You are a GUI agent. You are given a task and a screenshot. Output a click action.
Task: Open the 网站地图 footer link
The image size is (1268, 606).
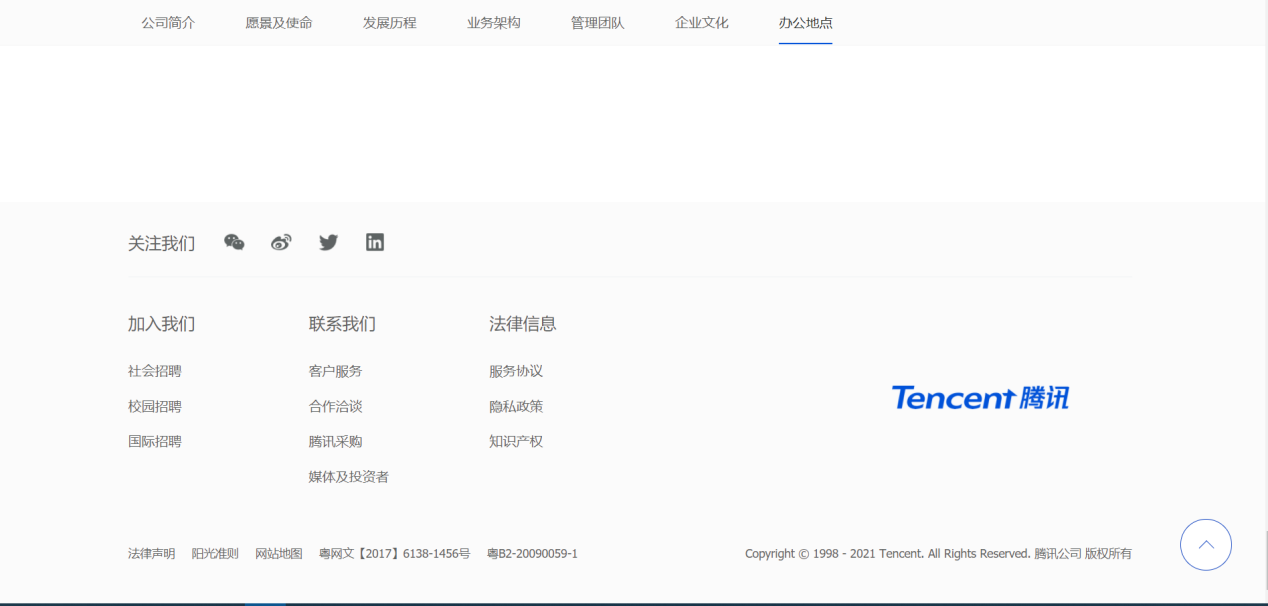point(279,553)
